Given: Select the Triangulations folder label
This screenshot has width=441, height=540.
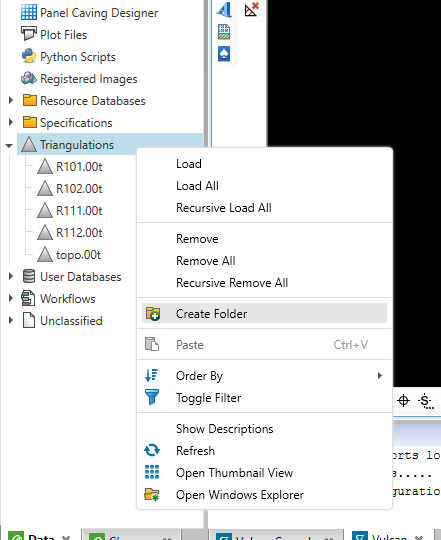Looking at the screenshot, I should coord(77,145).
